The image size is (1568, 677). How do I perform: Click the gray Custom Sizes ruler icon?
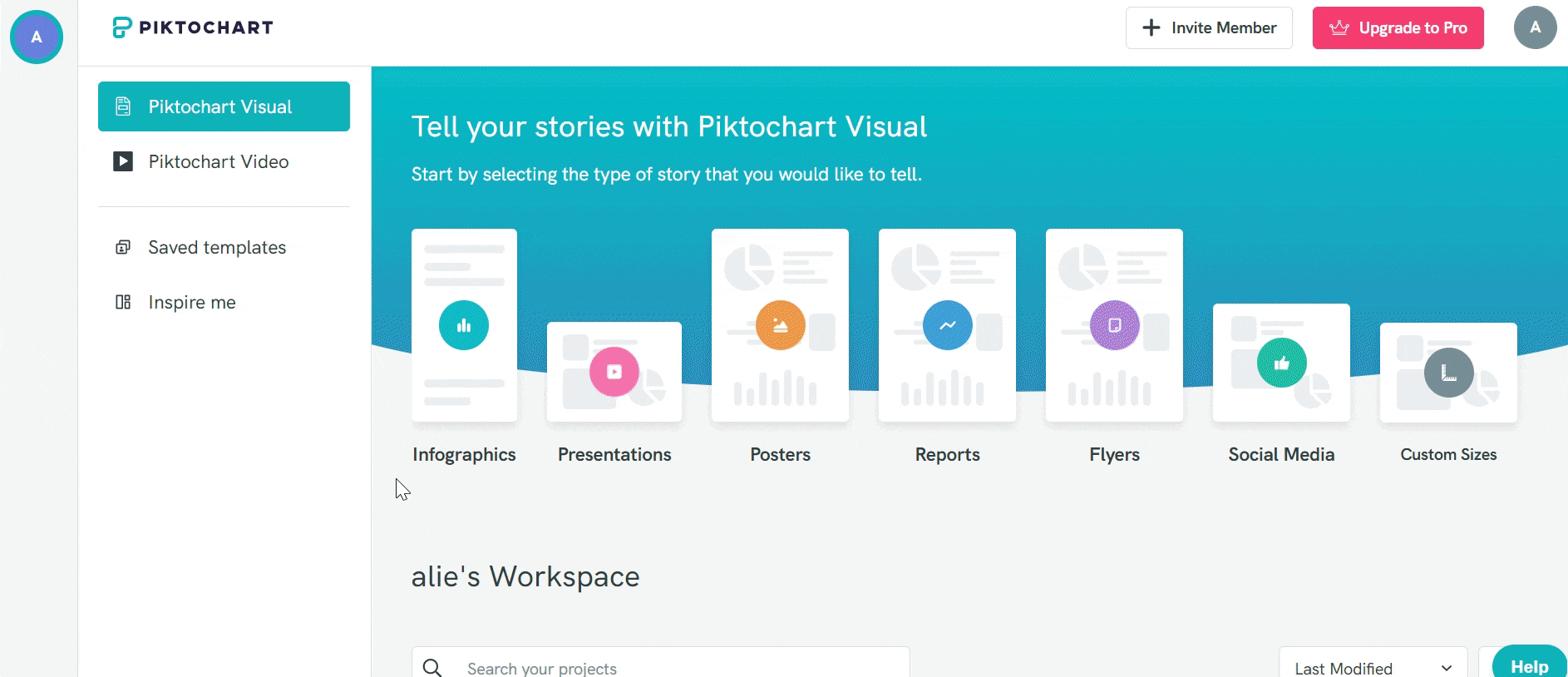click(x=1448, y=372)
